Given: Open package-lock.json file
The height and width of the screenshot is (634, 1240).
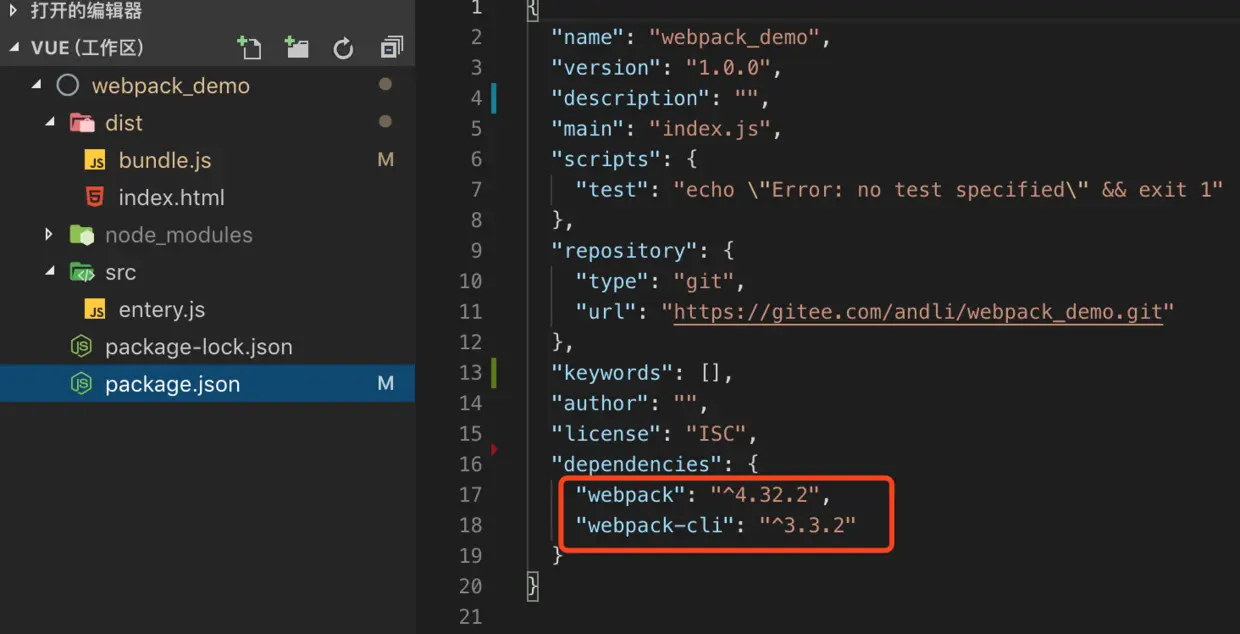Looking at the screenshot, I should 199,347.
